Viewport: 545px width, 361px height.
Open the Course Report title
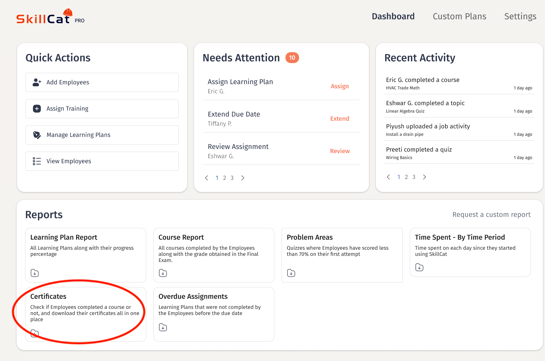point(181,237)
